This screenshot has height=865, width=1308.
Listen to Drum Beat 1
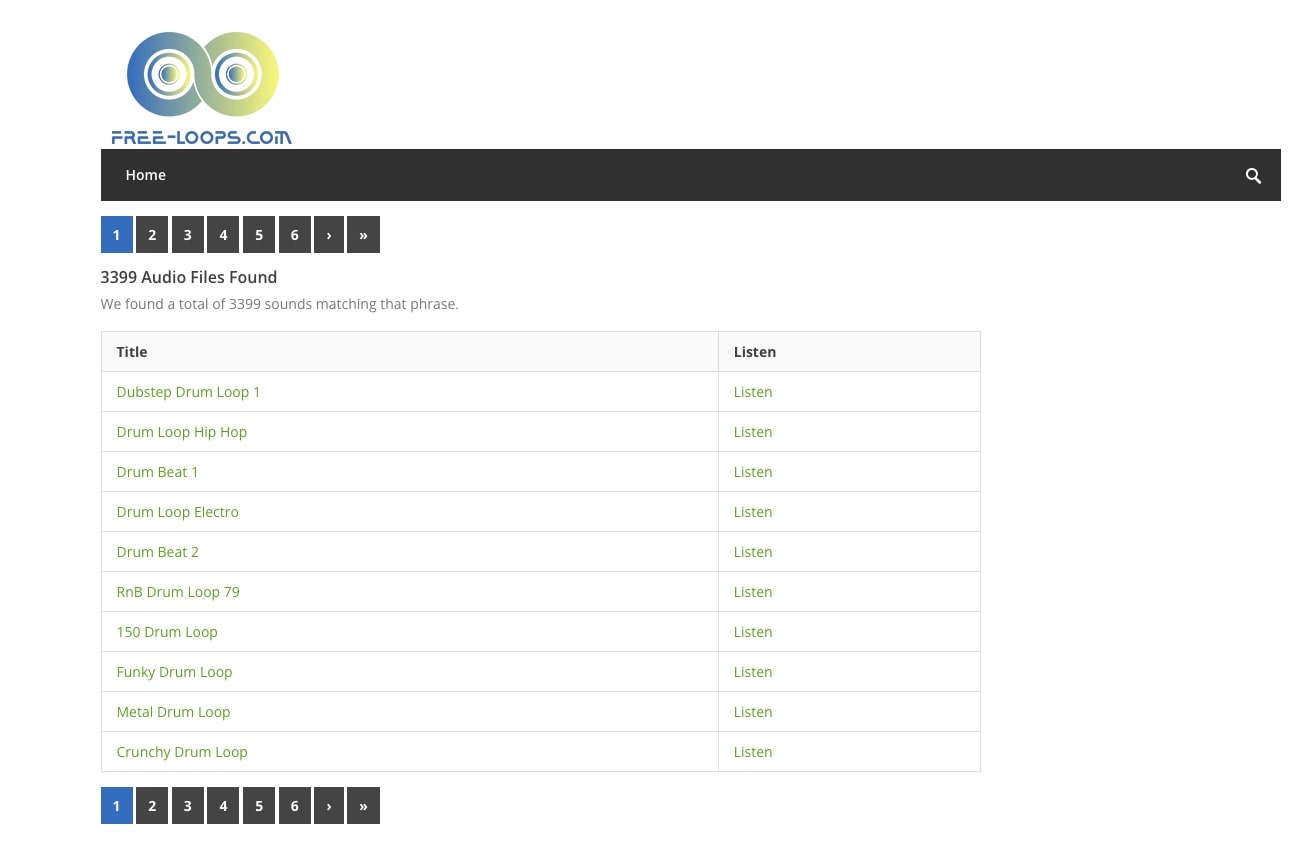pyautogui.click(x=752, y=472)
